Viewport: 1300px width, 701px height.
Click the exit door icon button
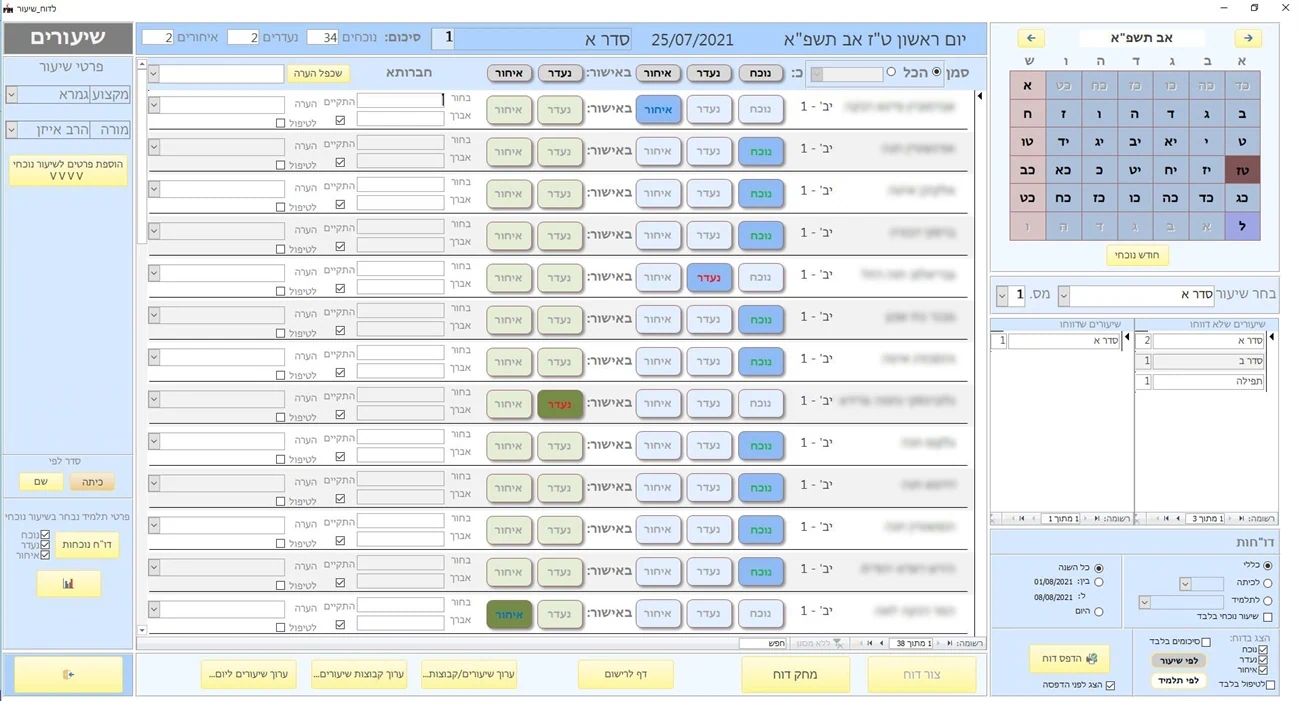(x=68, y=674)
